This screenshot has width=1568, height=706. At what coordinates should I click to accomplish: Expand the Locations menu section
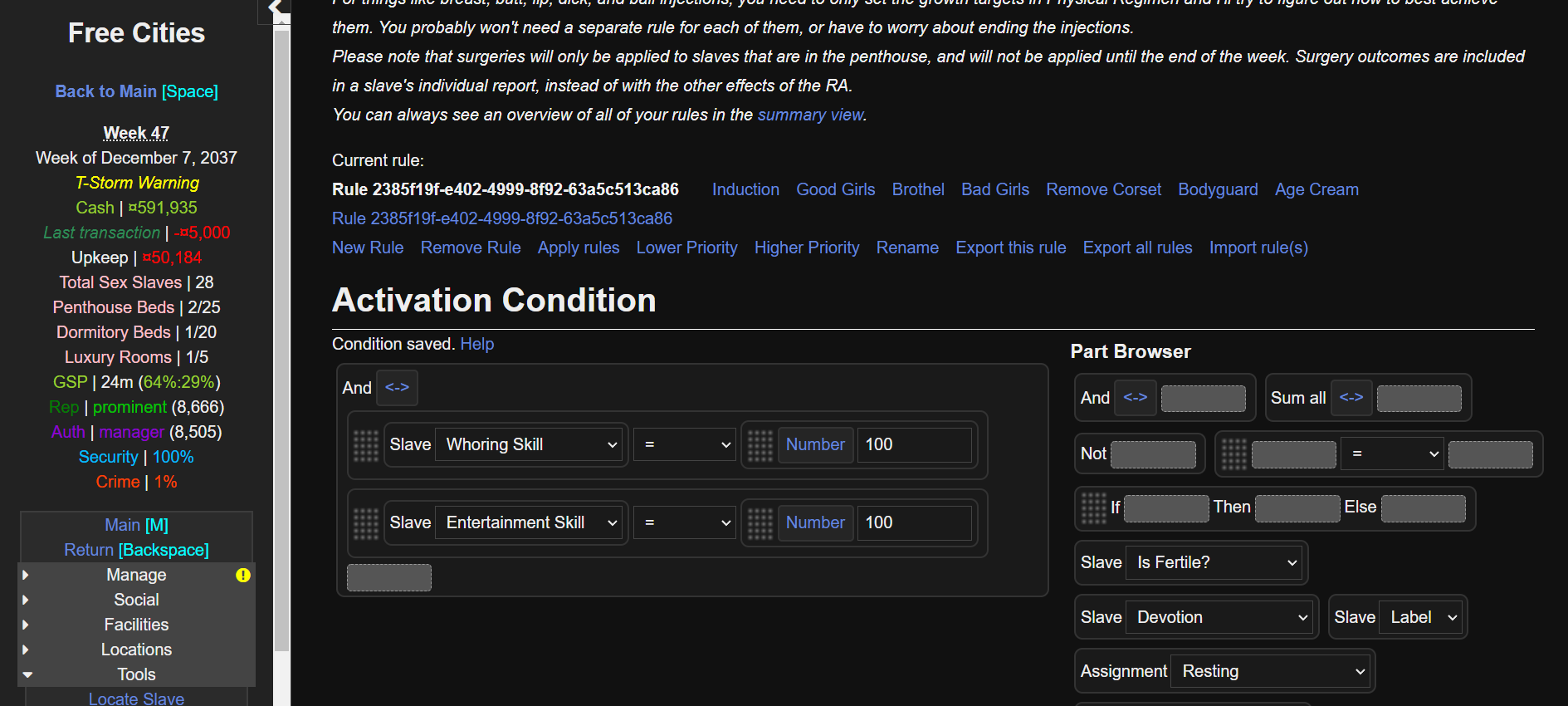[136, 650]
